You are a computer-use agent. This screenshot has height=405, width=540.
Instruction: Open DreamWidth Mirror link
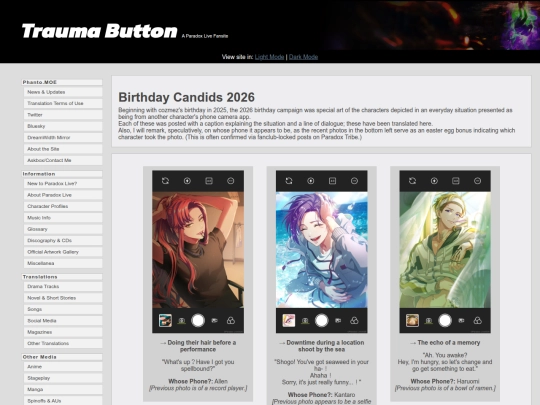click(63, 137)
